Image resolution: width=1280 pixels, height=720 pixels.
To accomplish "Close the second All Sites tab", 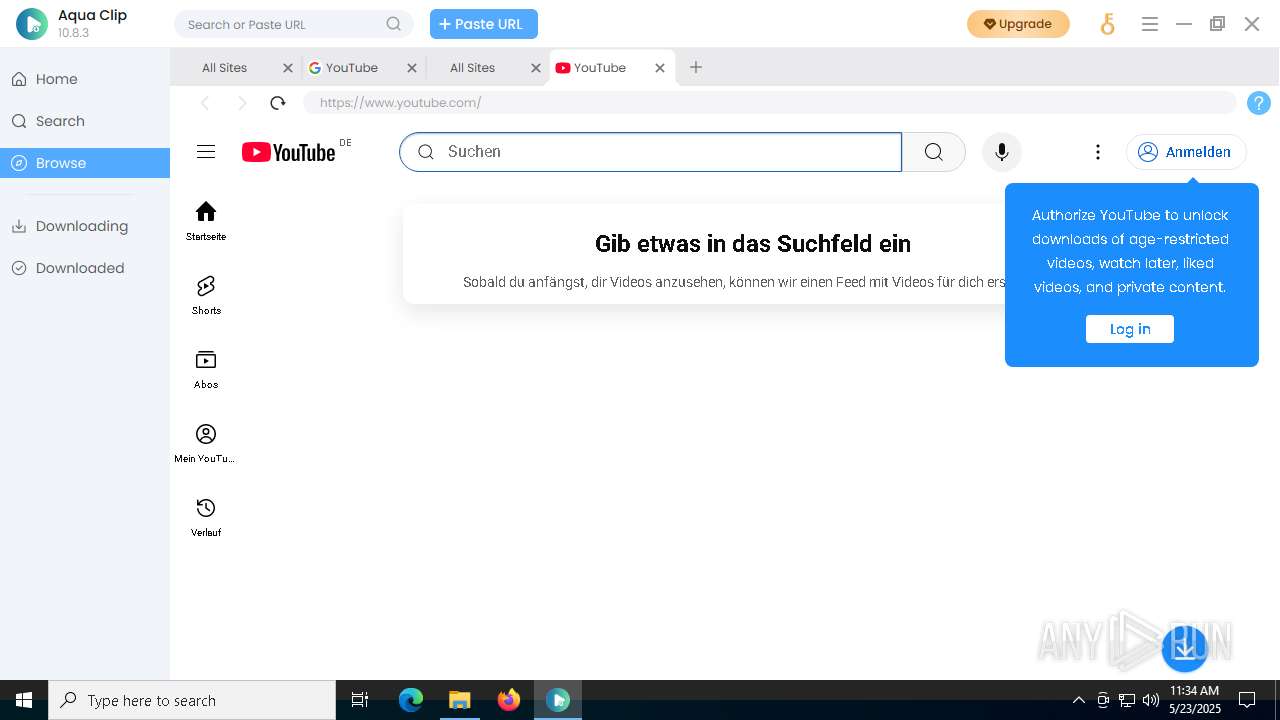I will click(x=536, y=68).
